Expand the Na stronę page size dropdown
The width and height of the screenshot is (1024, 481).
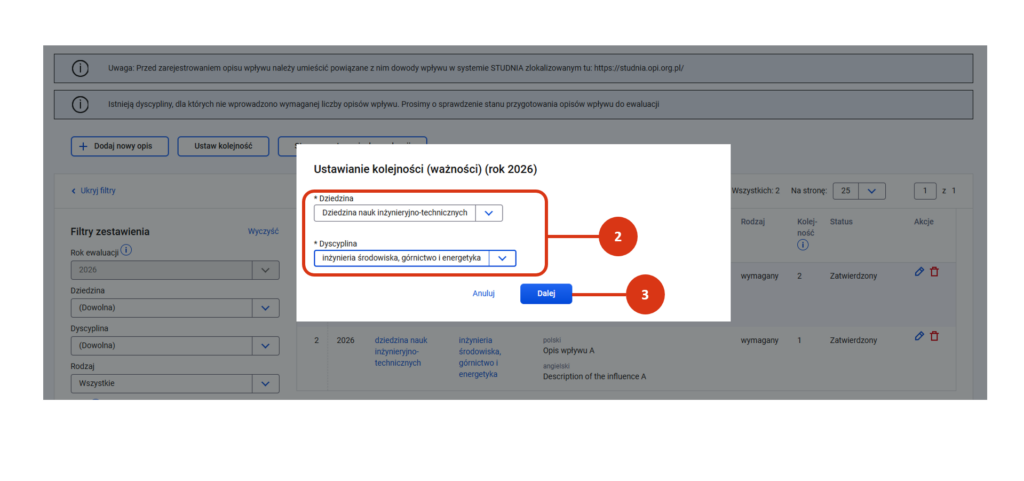(872, 190)
